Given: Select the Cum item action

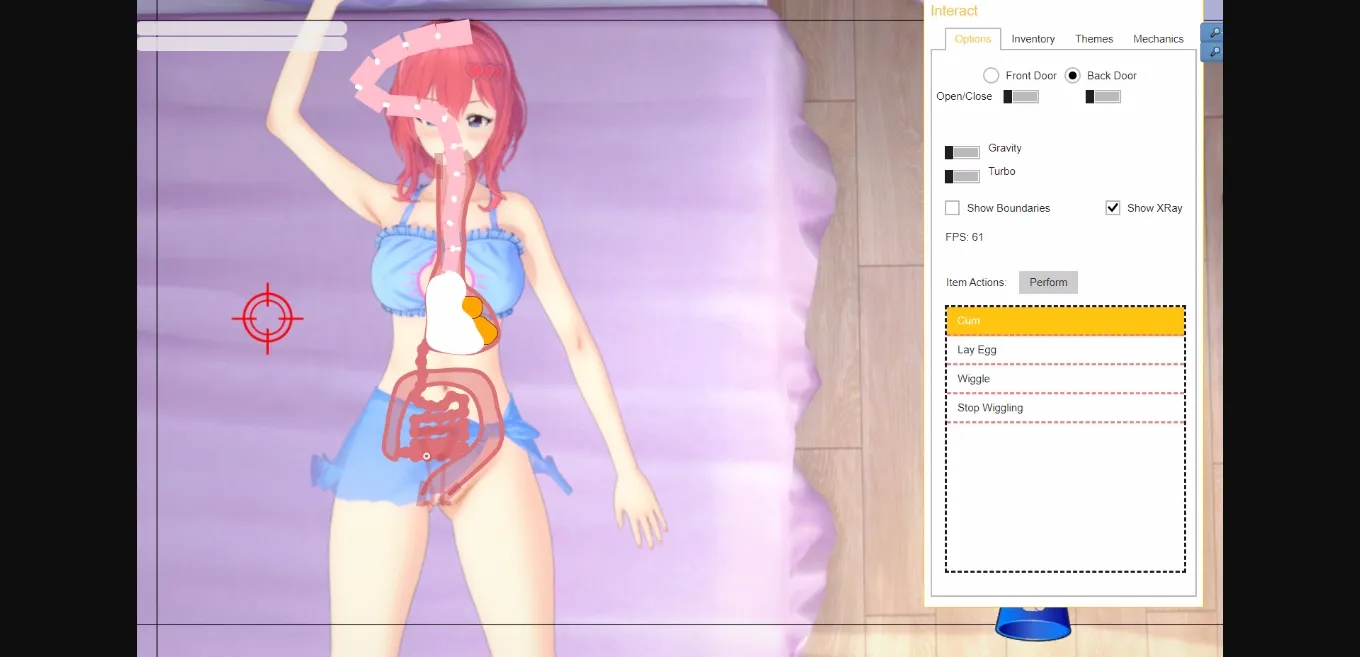Looking at the screenshot, I should click(1065, 320).
